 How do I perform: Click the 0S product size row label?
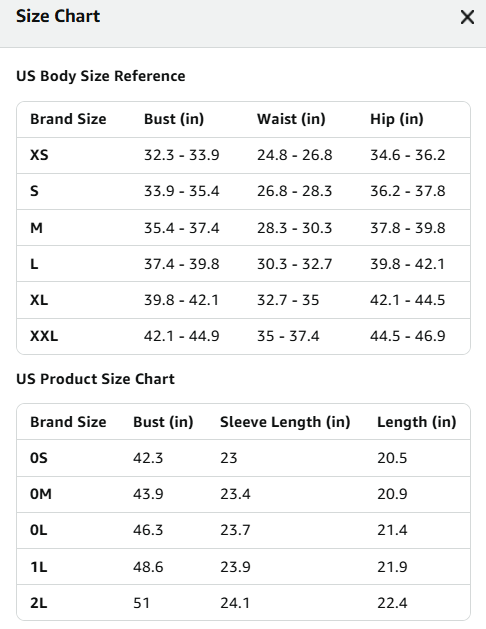[x=38, y=458]
